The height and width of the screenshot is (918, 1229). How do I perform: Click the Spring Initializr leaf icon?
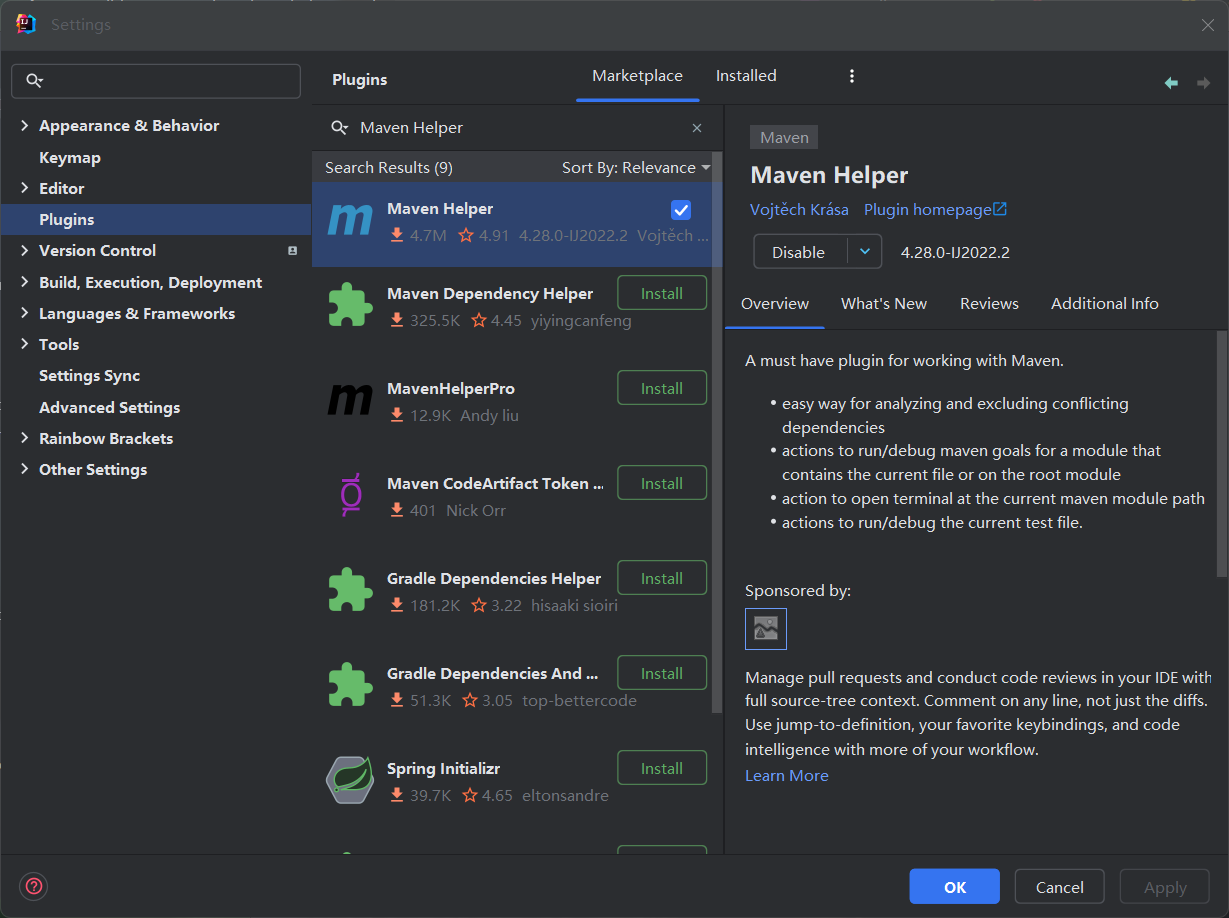pyautogui.click(x=350, y=780)
